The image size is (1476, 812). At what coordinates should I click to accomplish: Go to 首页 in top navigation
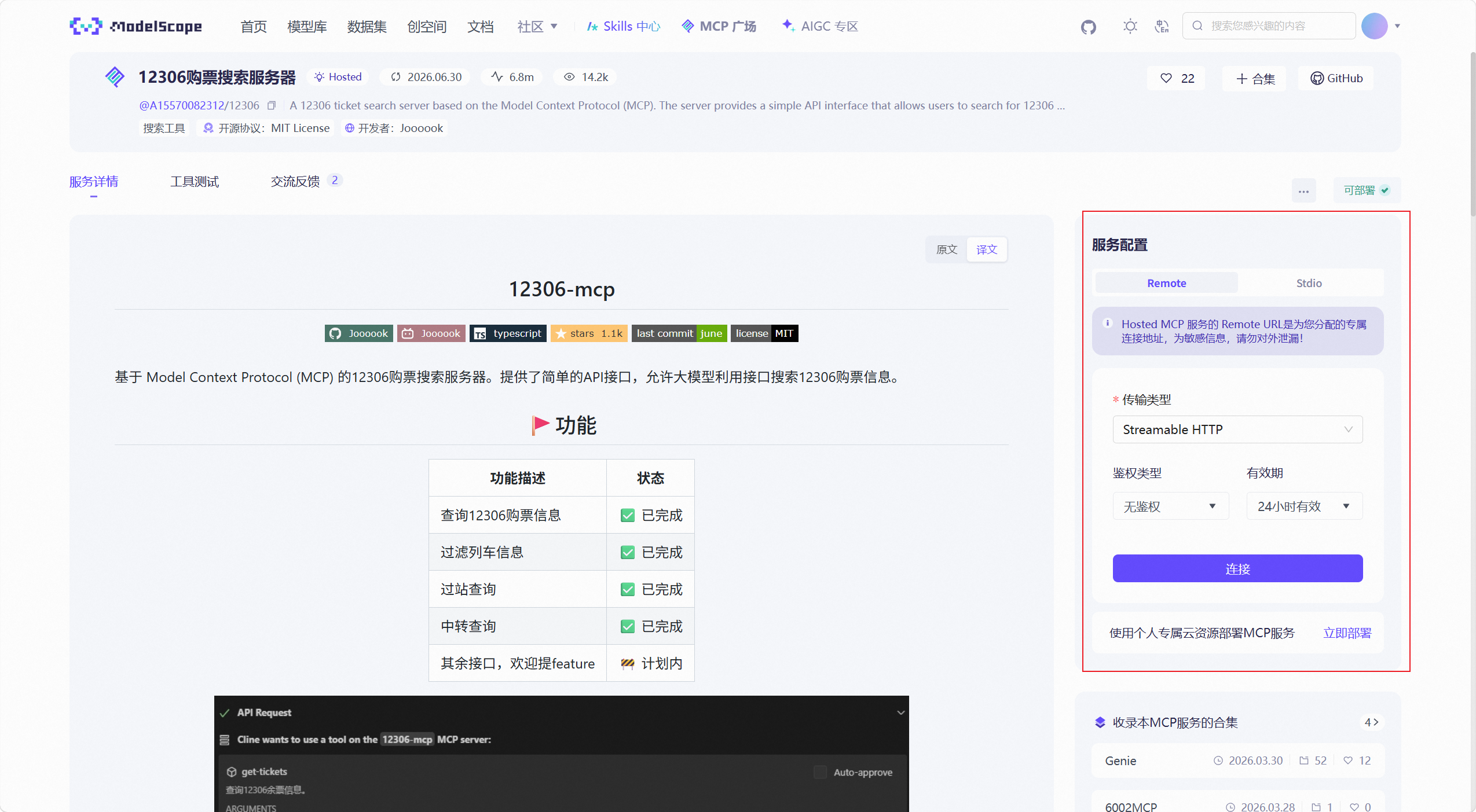click(254, 27)
